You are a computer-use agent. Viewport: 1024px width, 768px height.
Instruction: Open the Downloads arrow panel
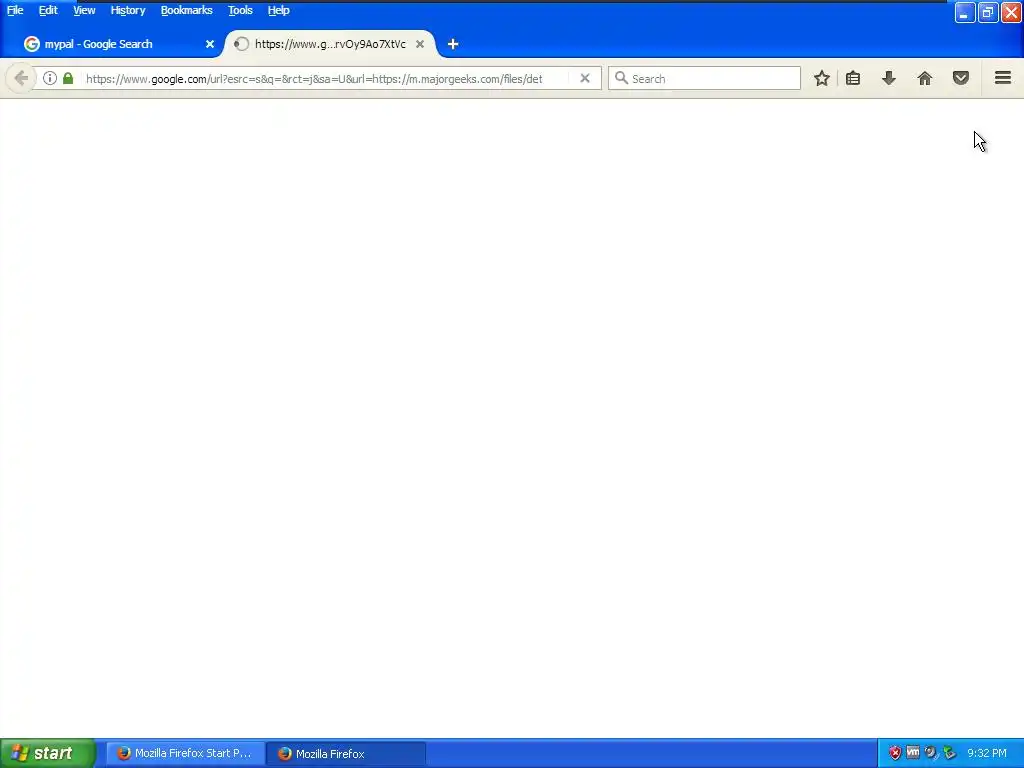[x=889, y=78]
